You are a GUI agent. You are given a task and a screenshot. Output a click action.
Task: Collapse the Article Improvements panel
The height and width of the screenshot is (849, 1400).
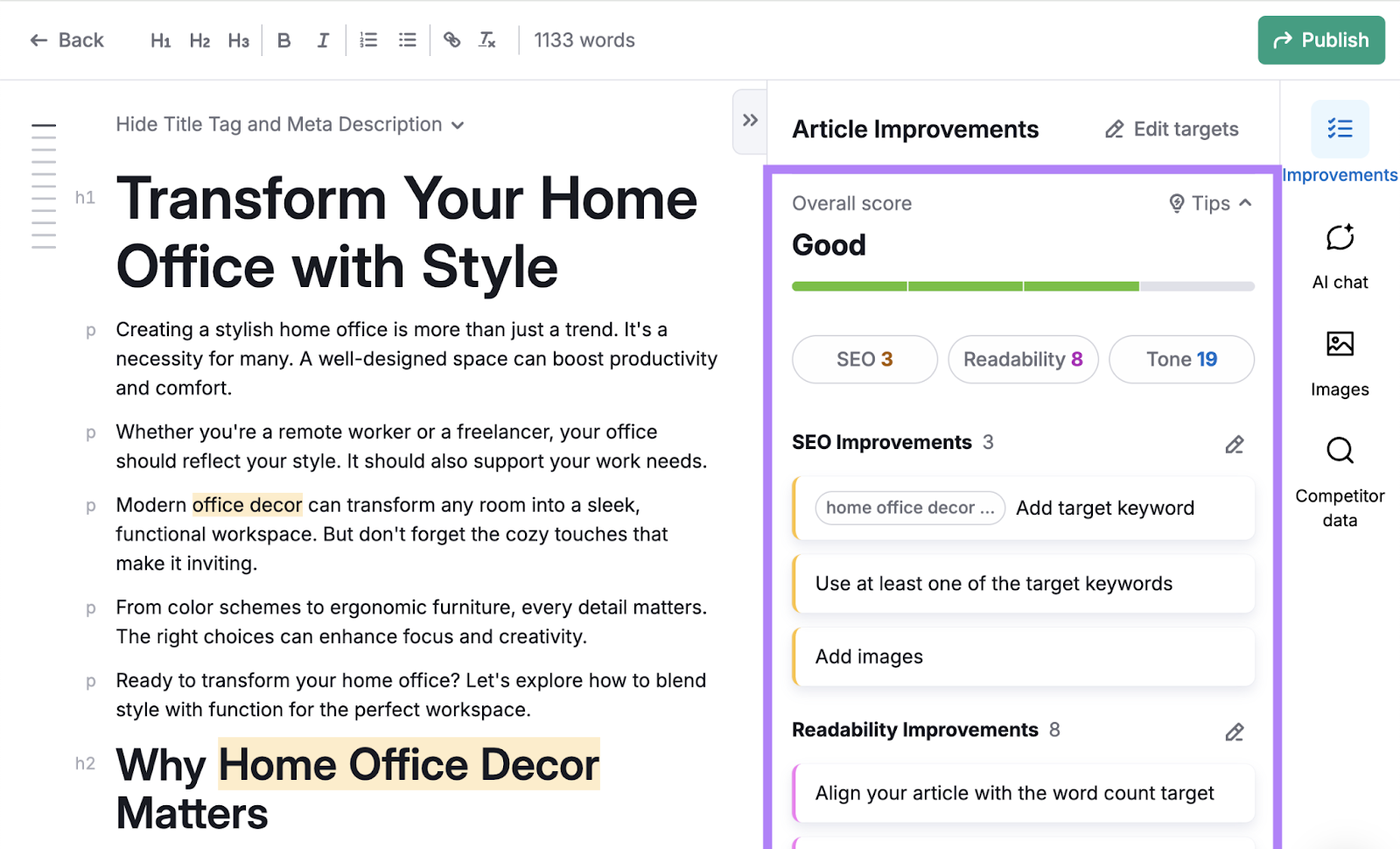(749, 122)
